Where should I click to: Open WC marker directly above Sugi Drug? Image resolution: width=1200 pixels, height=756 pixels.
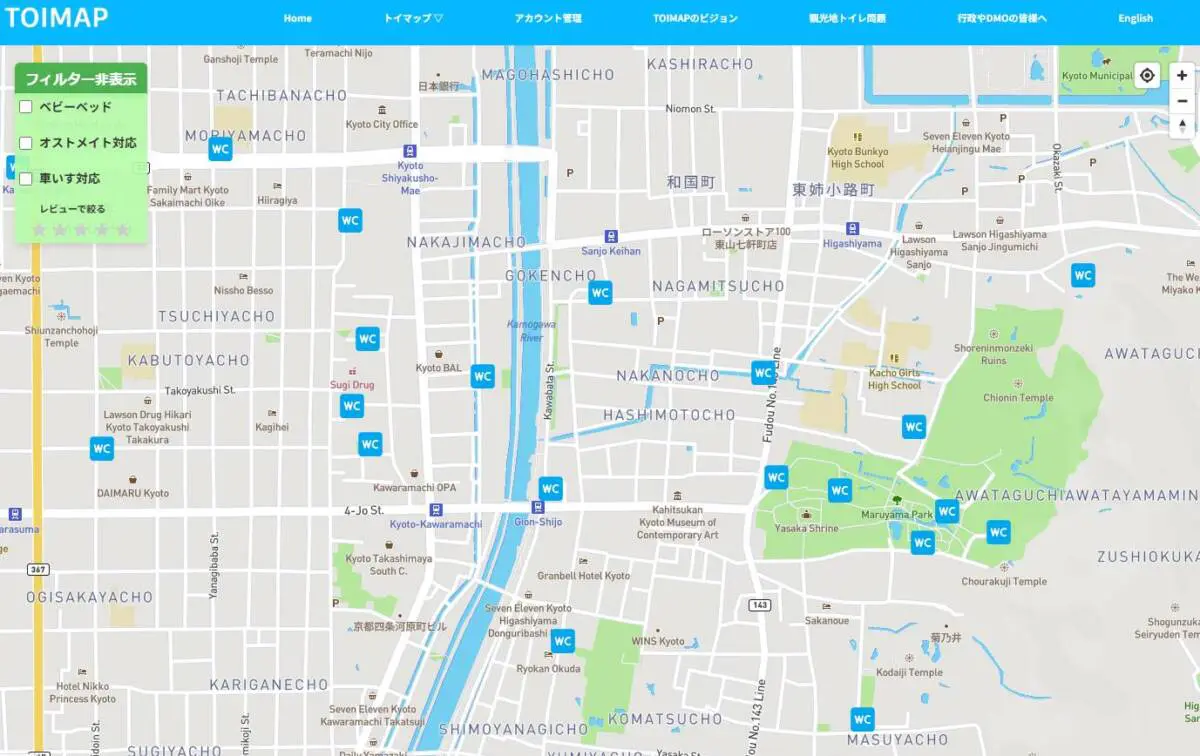368,339
